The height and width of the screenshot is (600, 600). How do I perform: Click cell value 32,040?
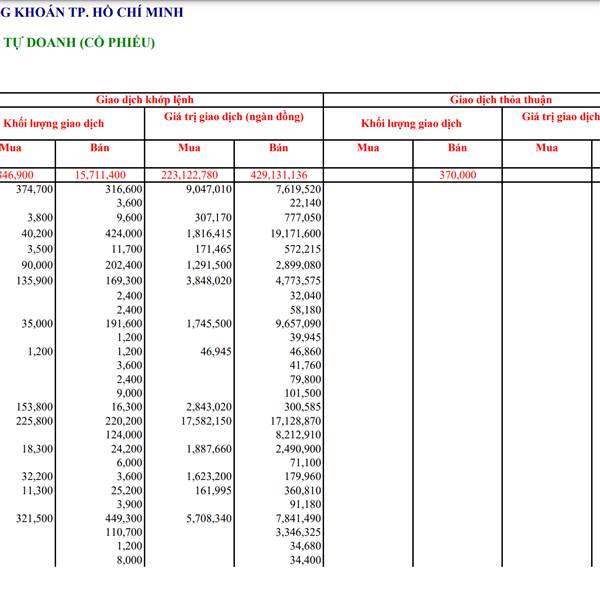point(305,296)
